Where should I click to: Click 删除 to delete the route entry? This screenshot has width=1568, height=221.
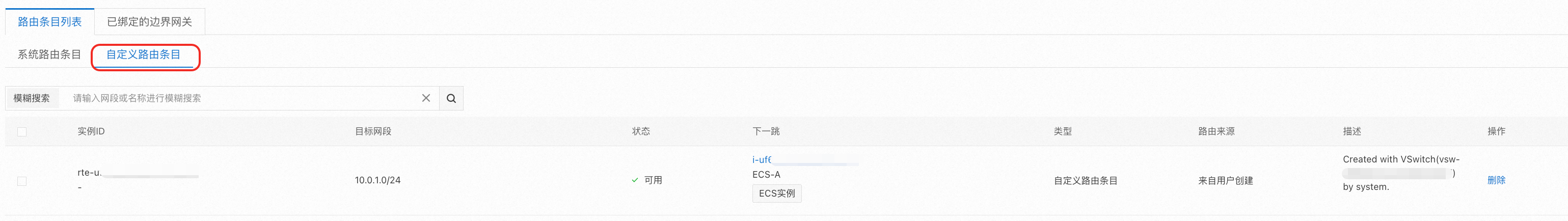point(1496,180)
